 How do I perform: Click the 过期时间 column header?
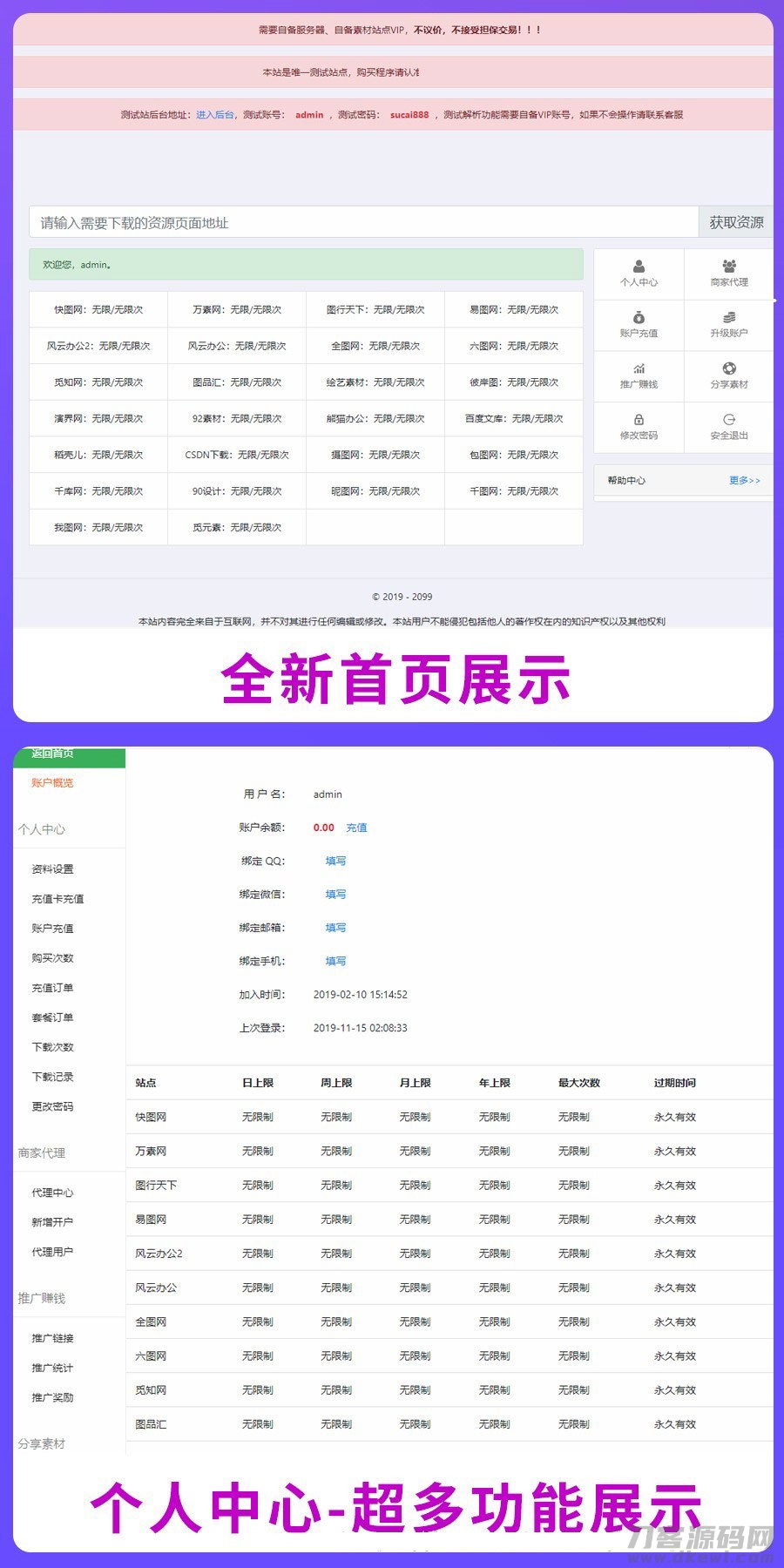675,1083
